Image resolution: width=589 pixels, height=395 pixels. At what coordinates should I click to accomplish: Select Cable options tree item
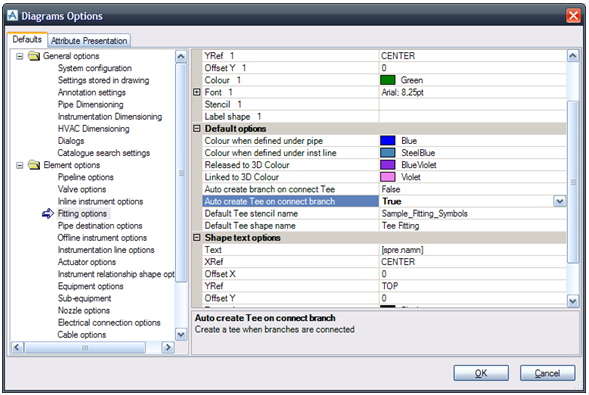coord(82,335)
